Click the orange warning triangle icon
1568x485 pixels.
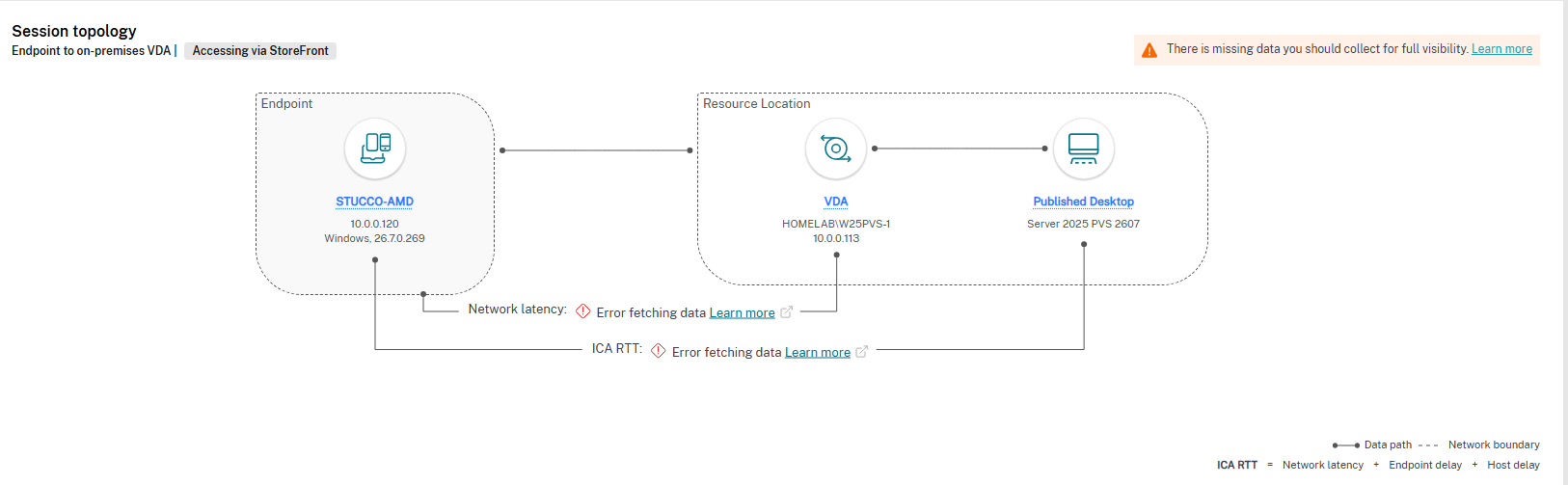click(1149, 50)
